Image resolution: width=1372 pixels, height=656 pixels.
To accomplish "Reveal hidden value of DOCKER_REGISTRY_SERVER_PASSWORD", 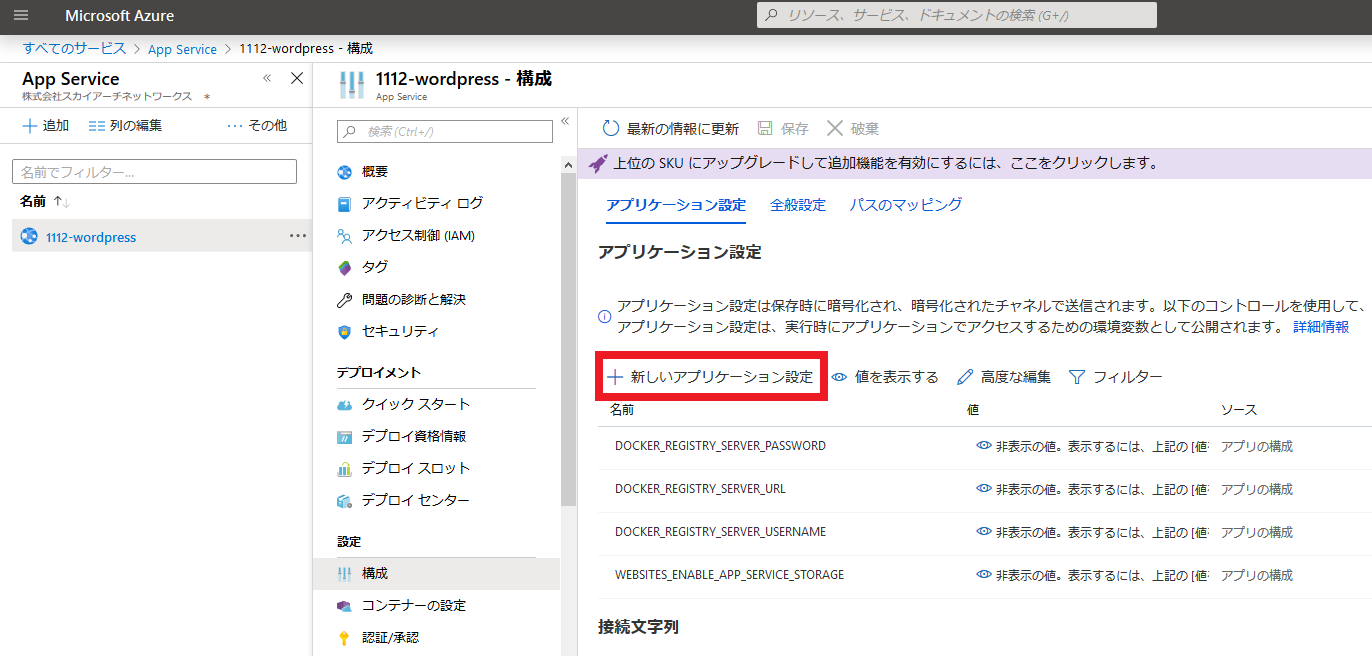I will pyautogui.click(x=984, y=446).
